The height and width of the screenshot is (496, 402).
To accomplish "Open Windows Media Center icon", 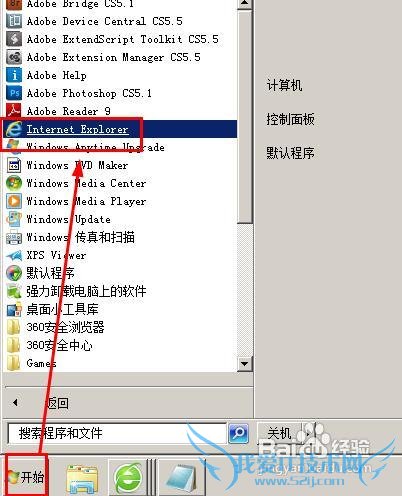I will click(14, 183).
